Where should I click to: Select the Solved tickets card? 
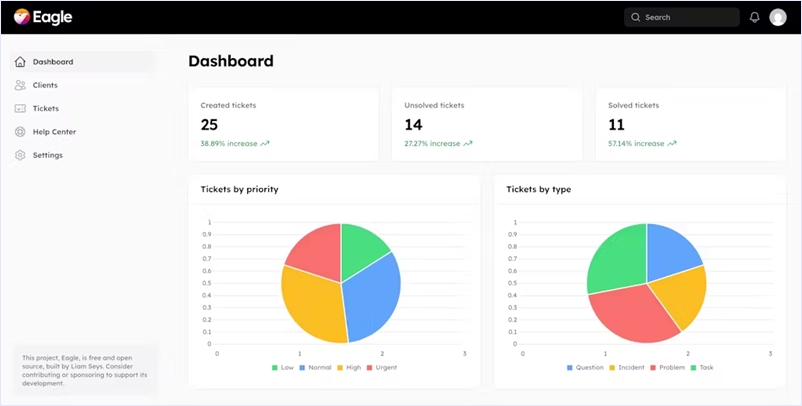pos(691,124)
